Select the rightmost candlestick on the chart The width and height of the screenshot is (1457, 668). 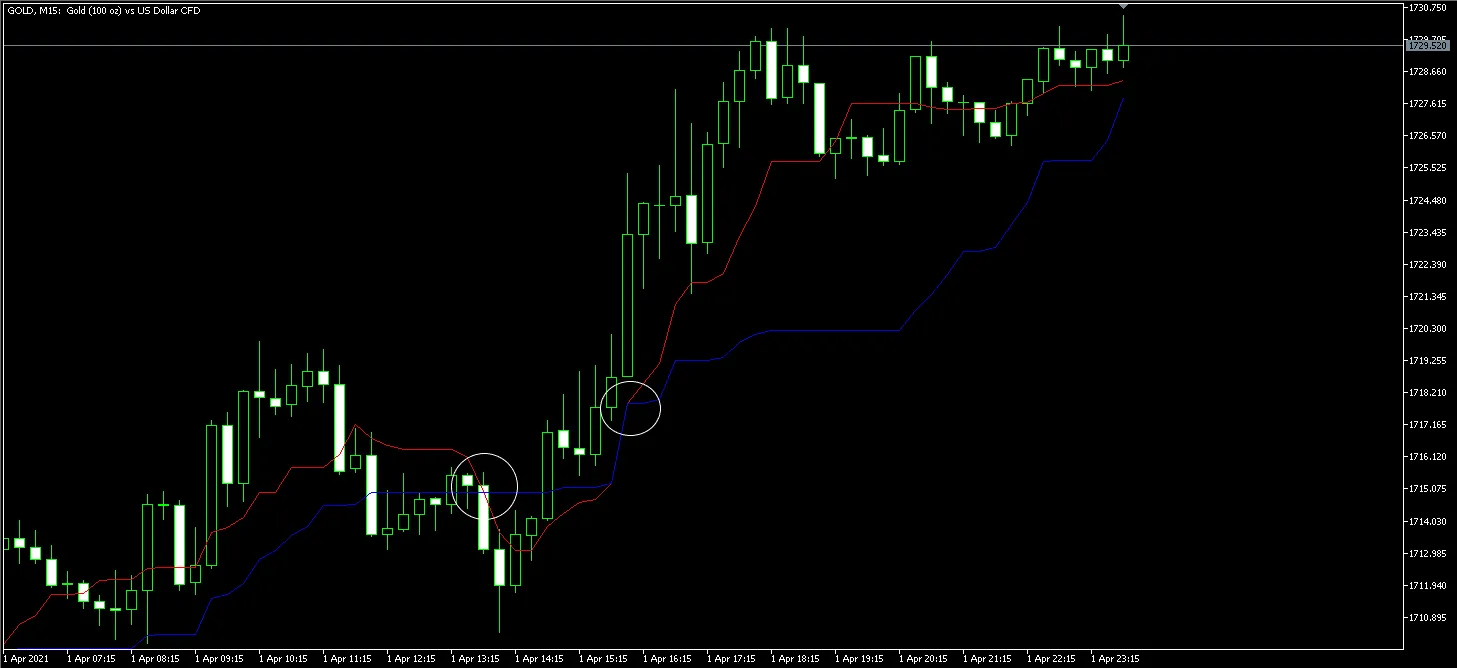coord(1123,53)
